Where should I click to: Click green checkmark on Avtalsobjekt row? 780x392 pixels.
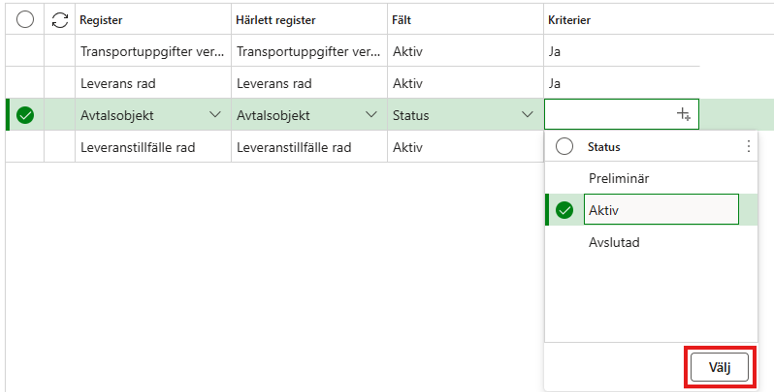pyautogui.click(x=25, y=115)
